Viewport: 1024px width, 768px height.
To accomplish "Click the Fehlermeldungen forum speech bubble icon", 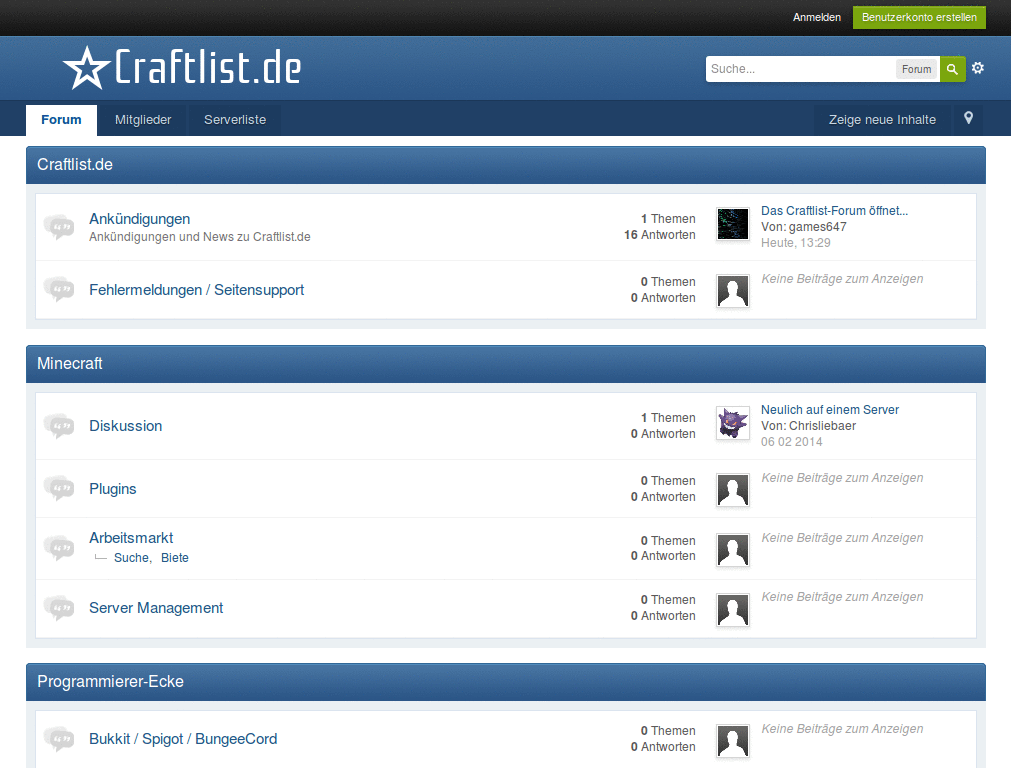I will [59, 289].
